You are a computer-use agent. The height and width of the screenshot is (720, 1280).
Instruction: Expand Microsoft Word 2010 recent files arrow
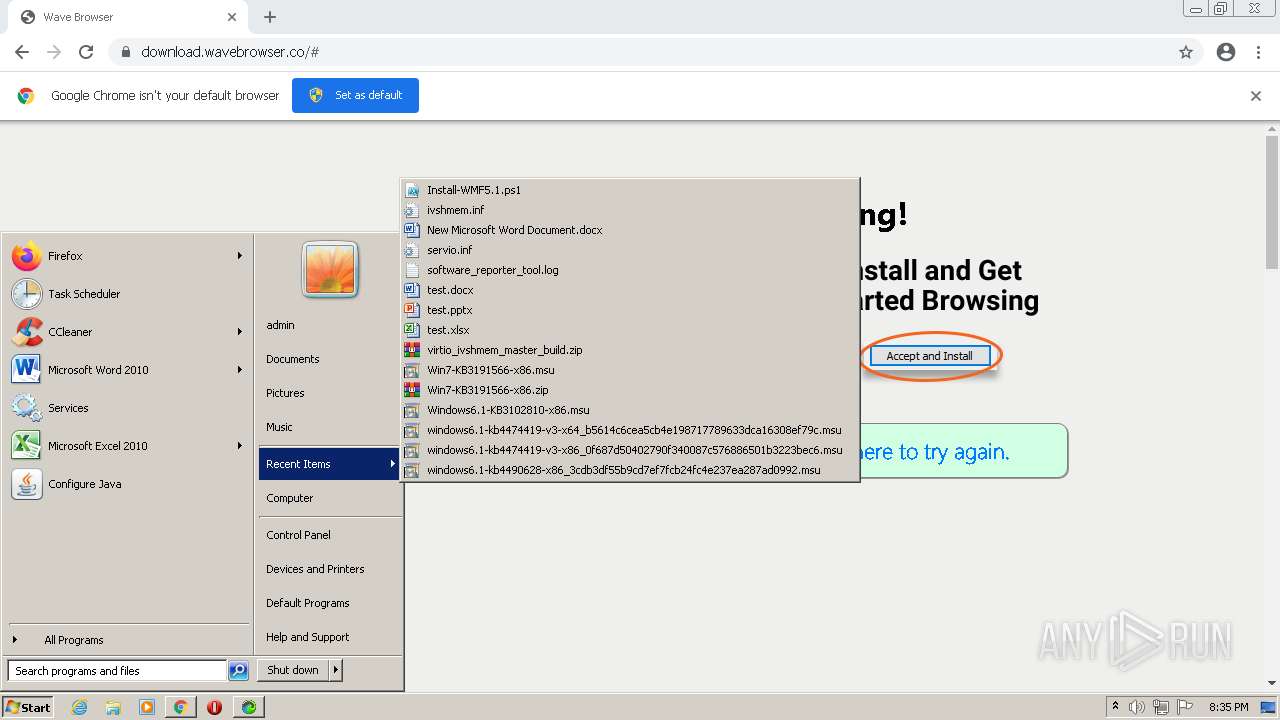point(240,370)
